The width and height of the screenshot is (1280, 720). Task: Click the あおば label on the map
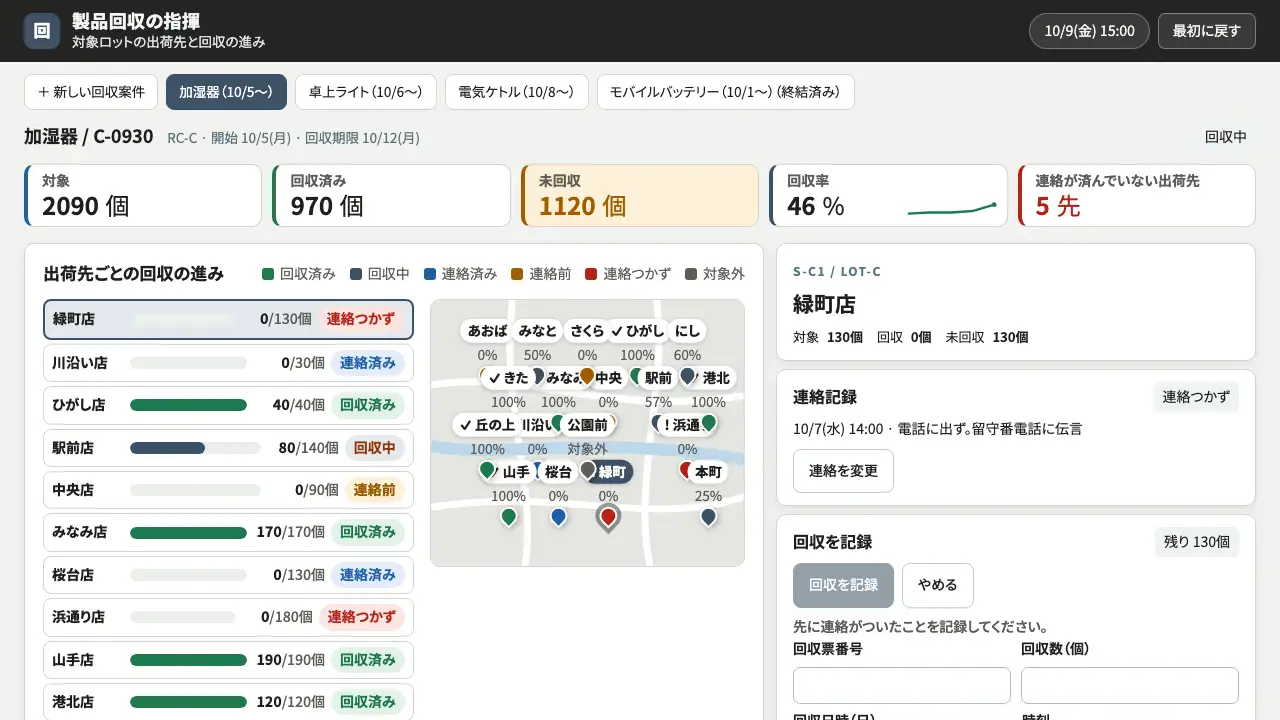[487, 330]
